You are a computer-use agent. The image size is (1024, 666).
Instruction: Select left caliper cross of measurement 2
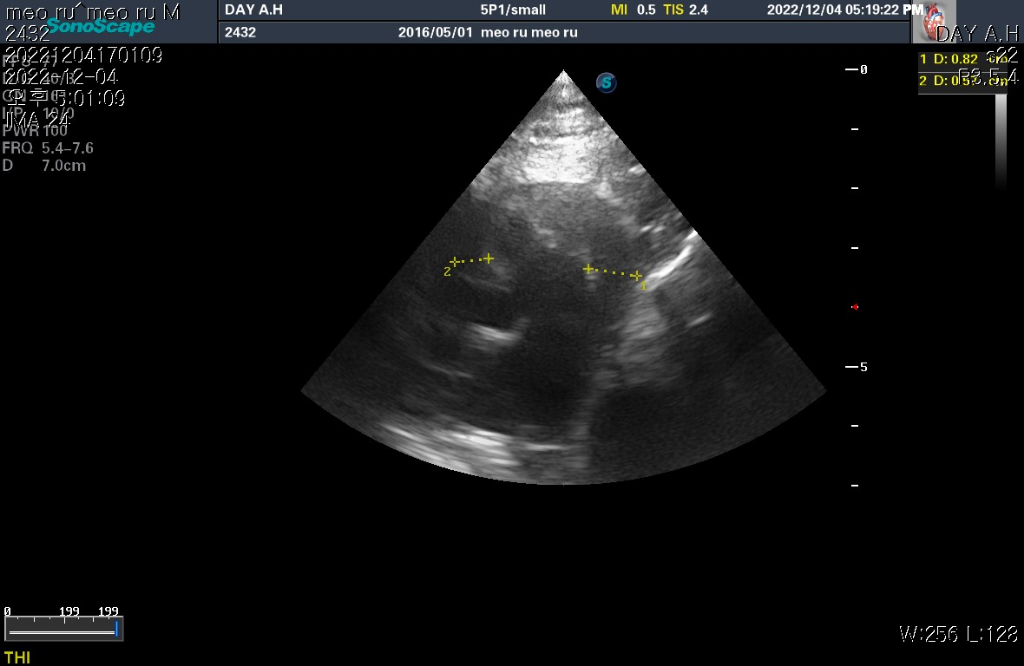tap(455, 262)
